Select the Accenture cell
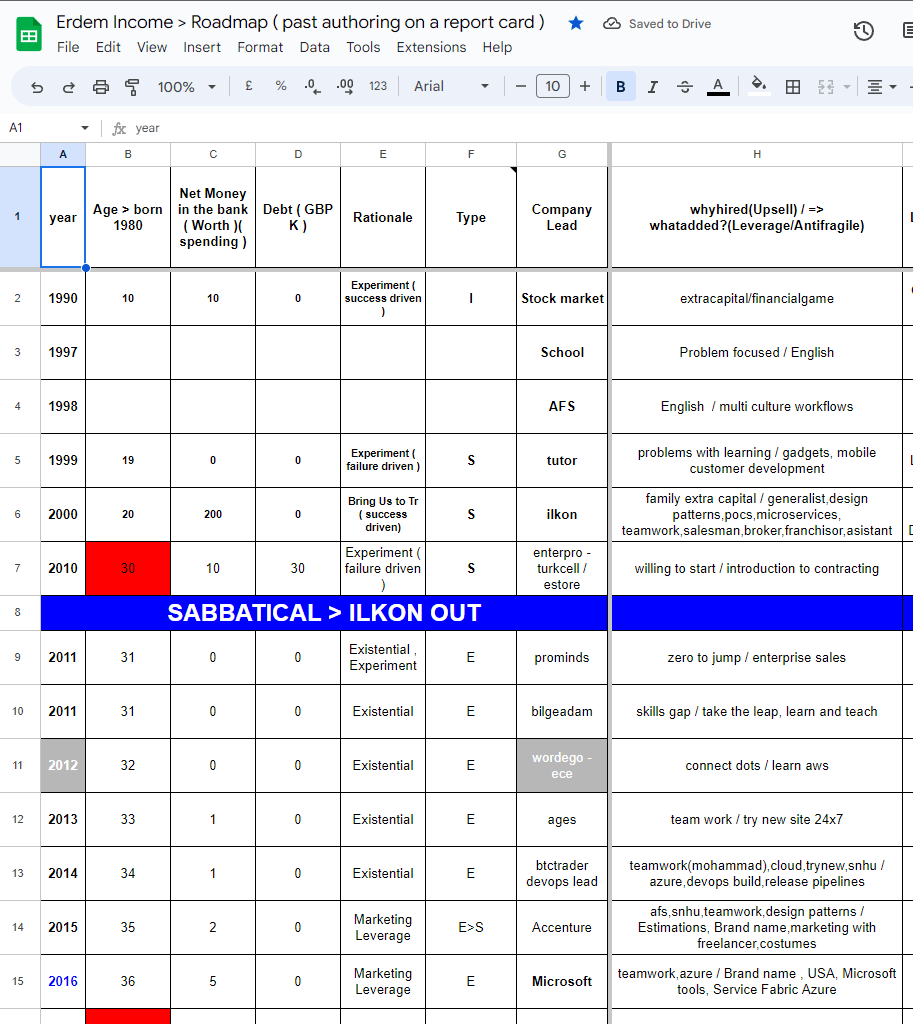This screenshot has width=913, height=1024. click(x=562, y=927)
